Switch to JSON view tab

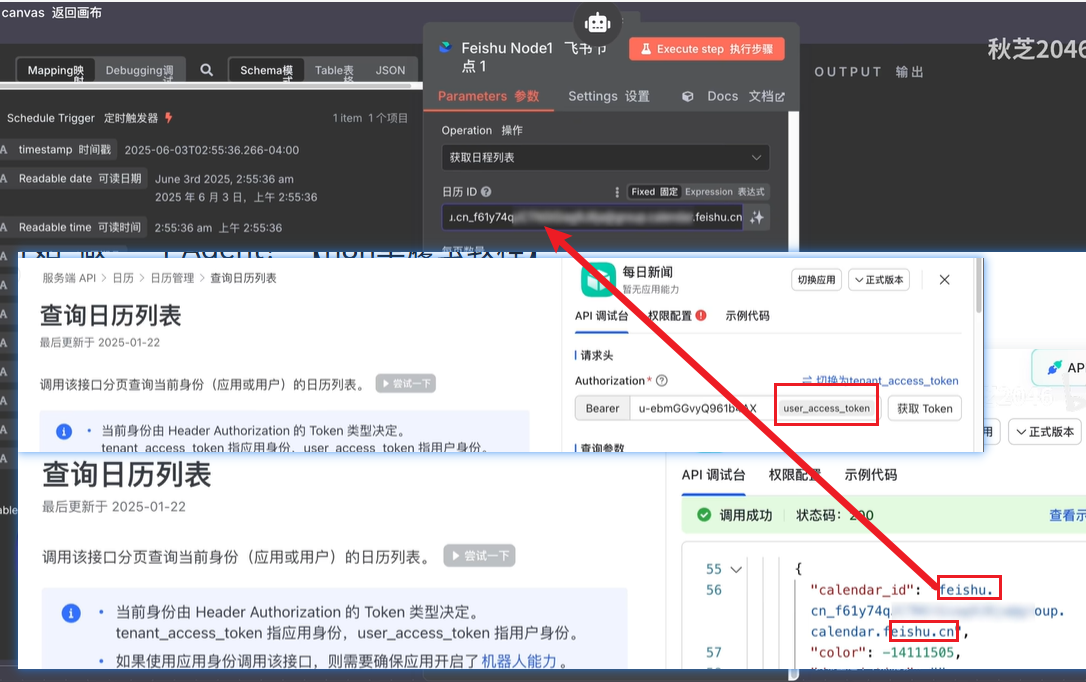(391, 70)
